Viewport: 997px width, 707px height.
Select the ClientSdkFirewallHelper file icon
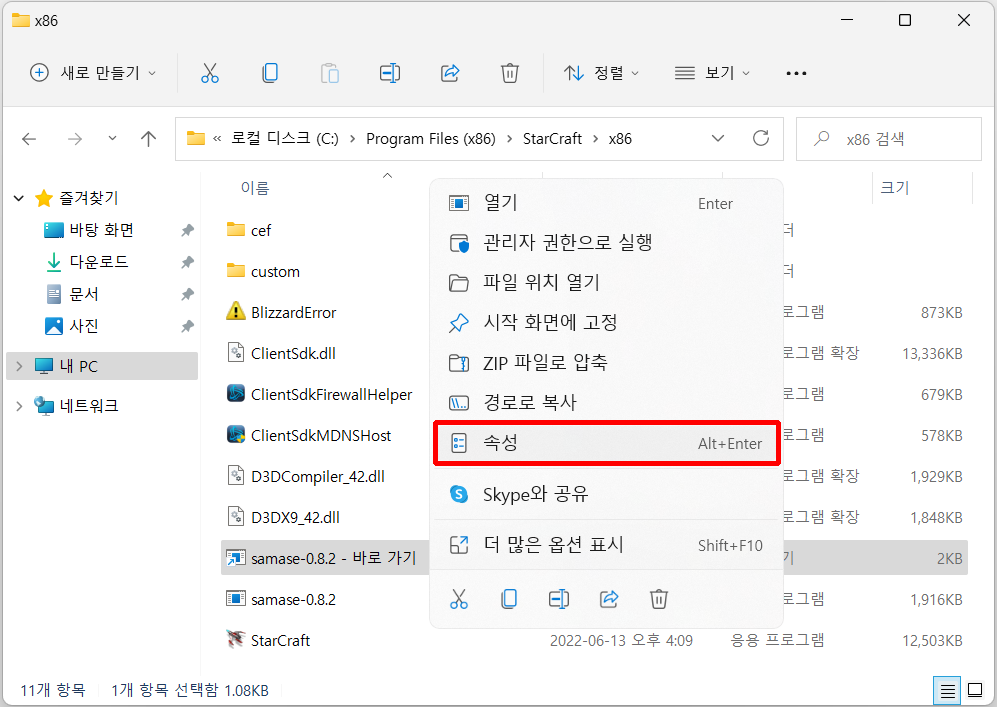[x=236, y=394]
